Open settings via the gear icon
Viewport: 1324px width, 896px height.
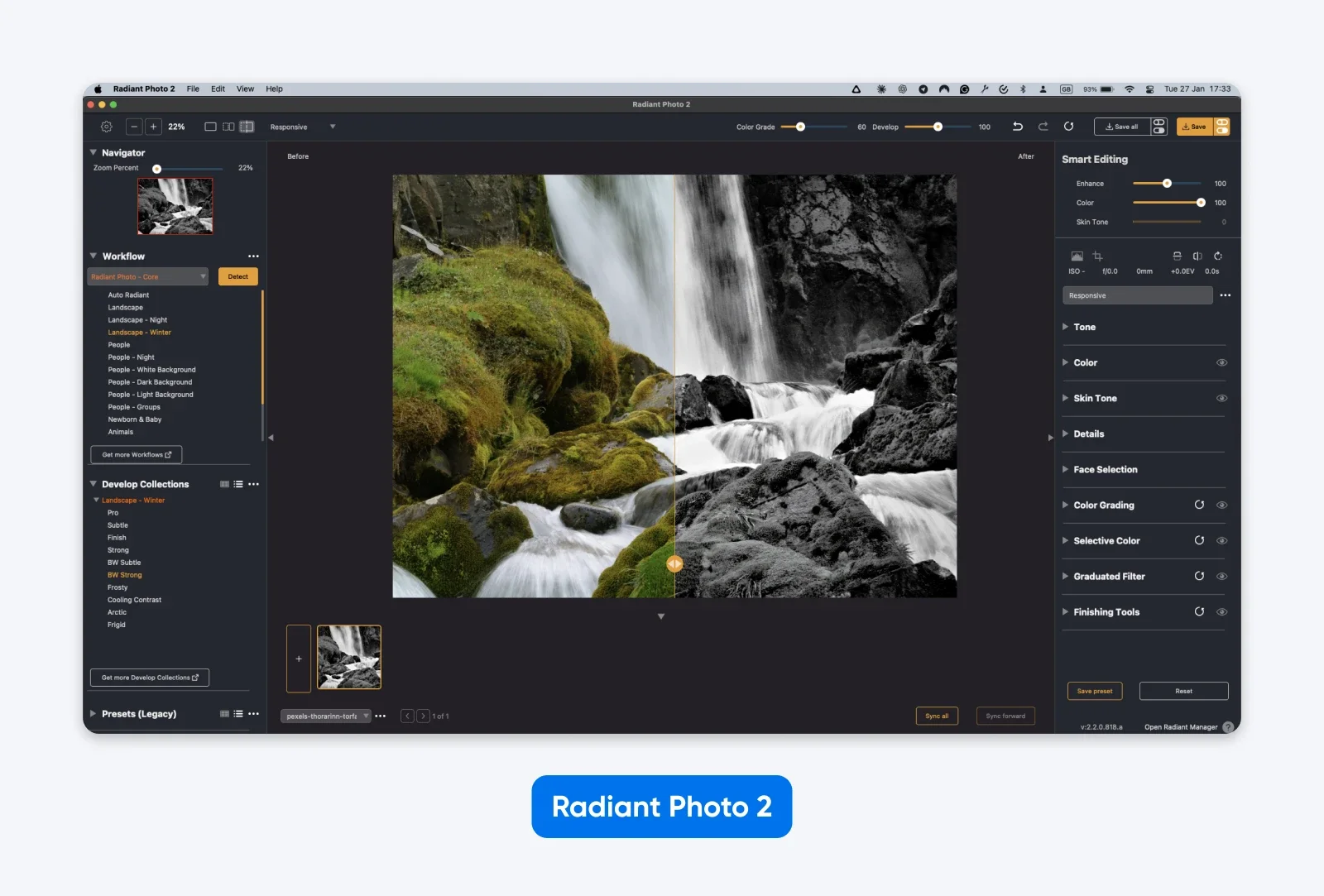point(107,127)
